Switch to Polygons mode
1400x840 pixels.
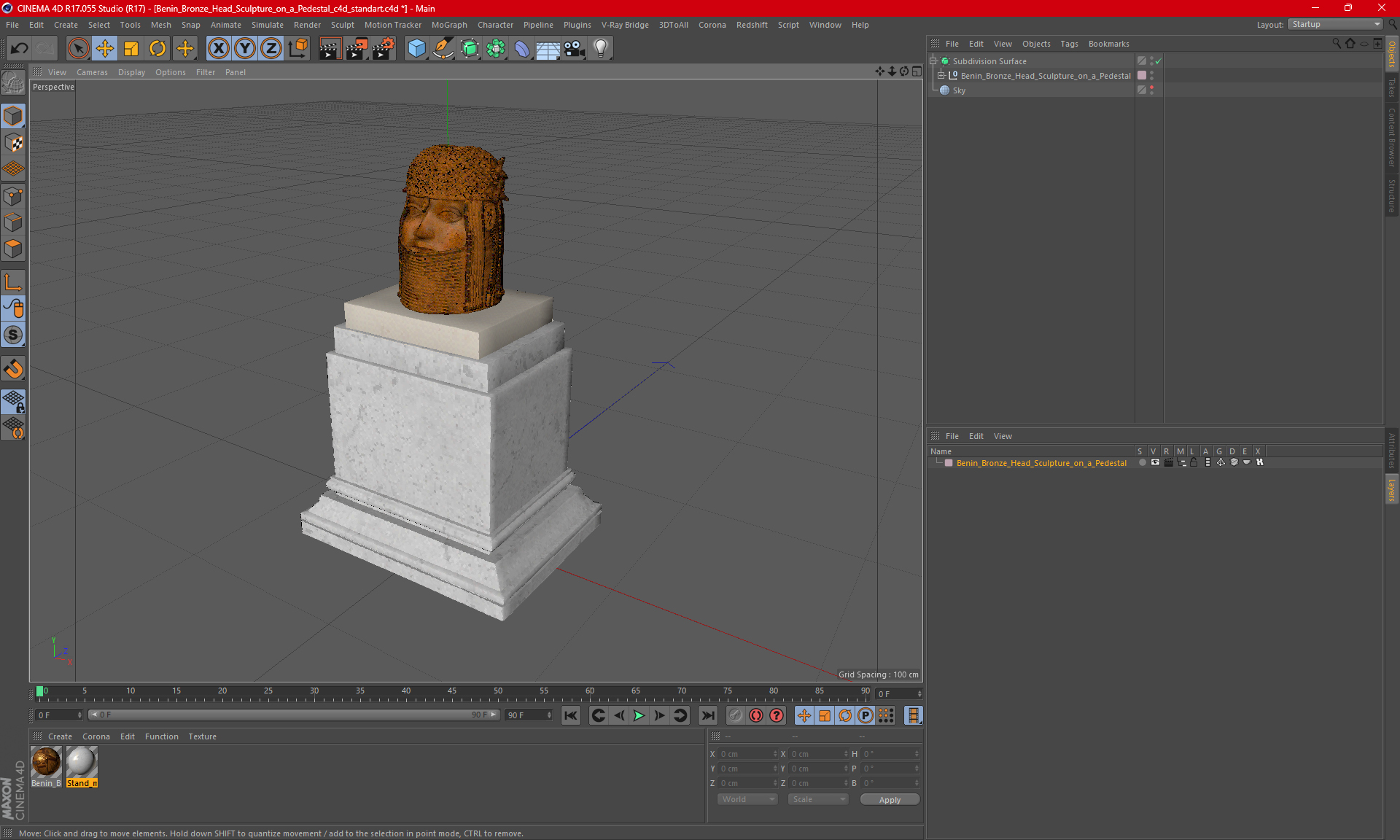13,249
